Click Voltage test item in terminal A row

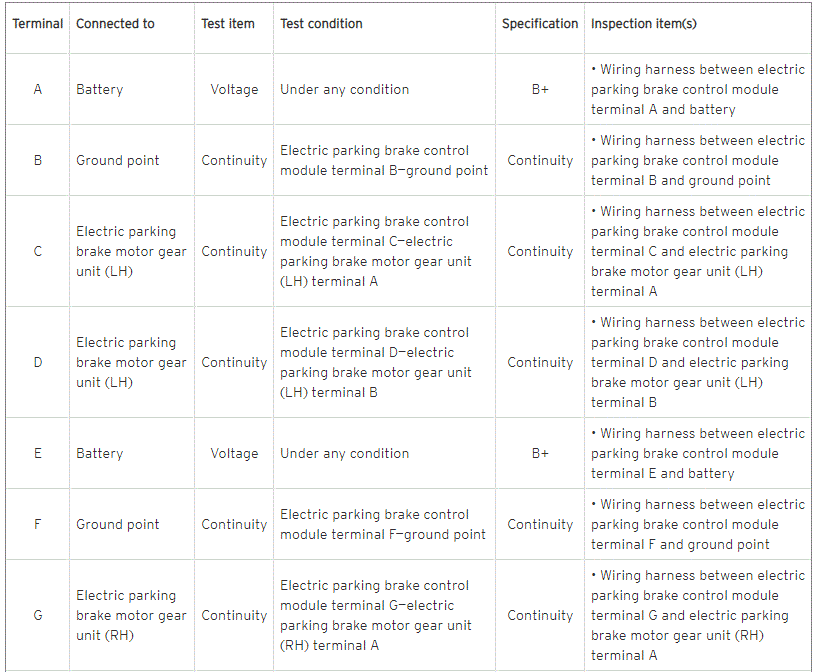234,90
